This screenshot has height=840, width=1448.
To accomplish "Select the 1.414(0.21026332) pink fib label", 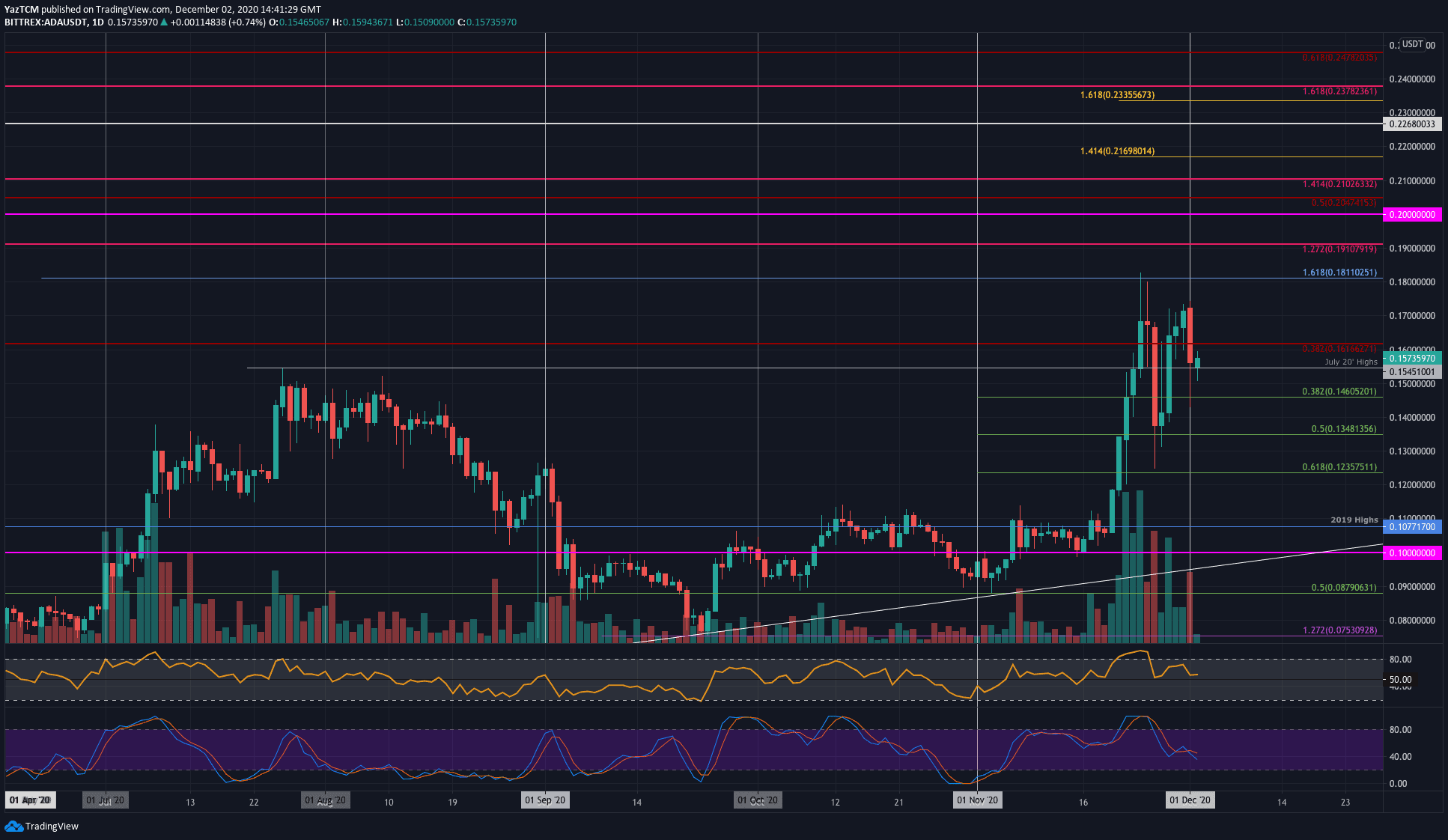I will 1339,184.
